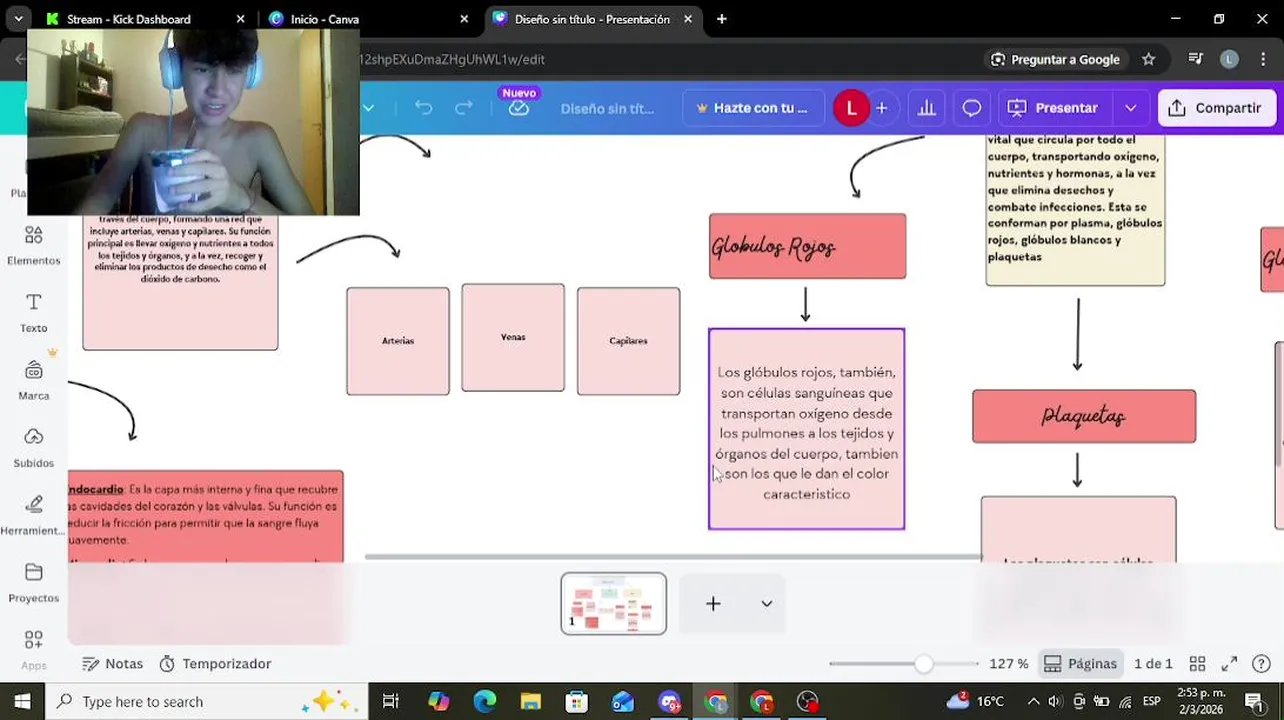The image size is (1284, 720).
Task: Expand the file menu chevron in Canva toolbar
Action: point(368,108)
